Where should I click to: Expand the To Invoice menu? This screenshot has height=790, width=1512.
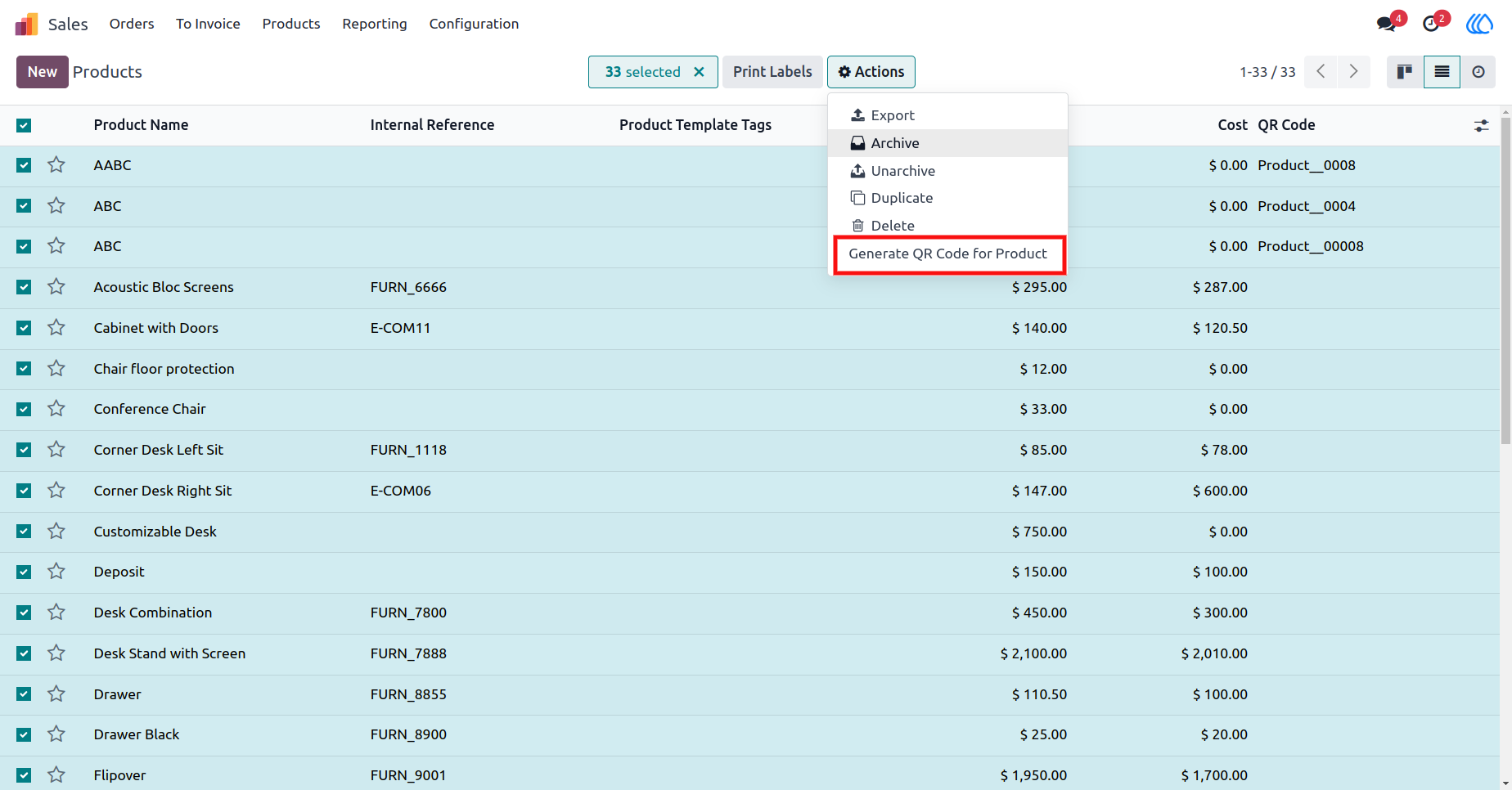(208, 24)
